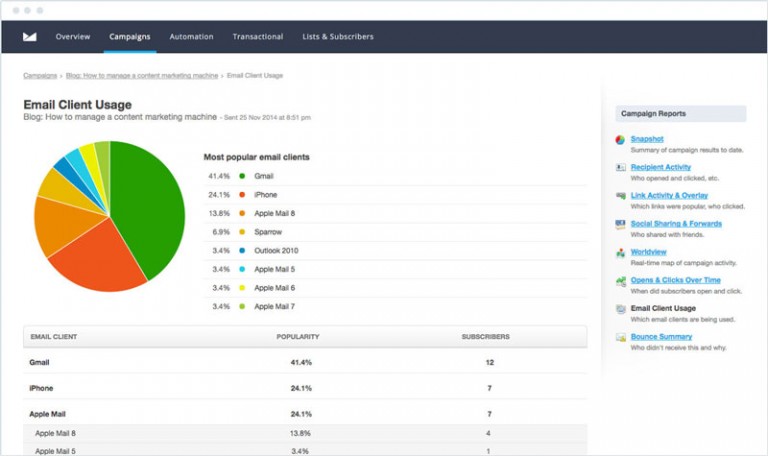Image resolution: width=768 pixels, height=456 pixels.
Task: Click the green Gmail pie slice
Action: coord(147,211)
